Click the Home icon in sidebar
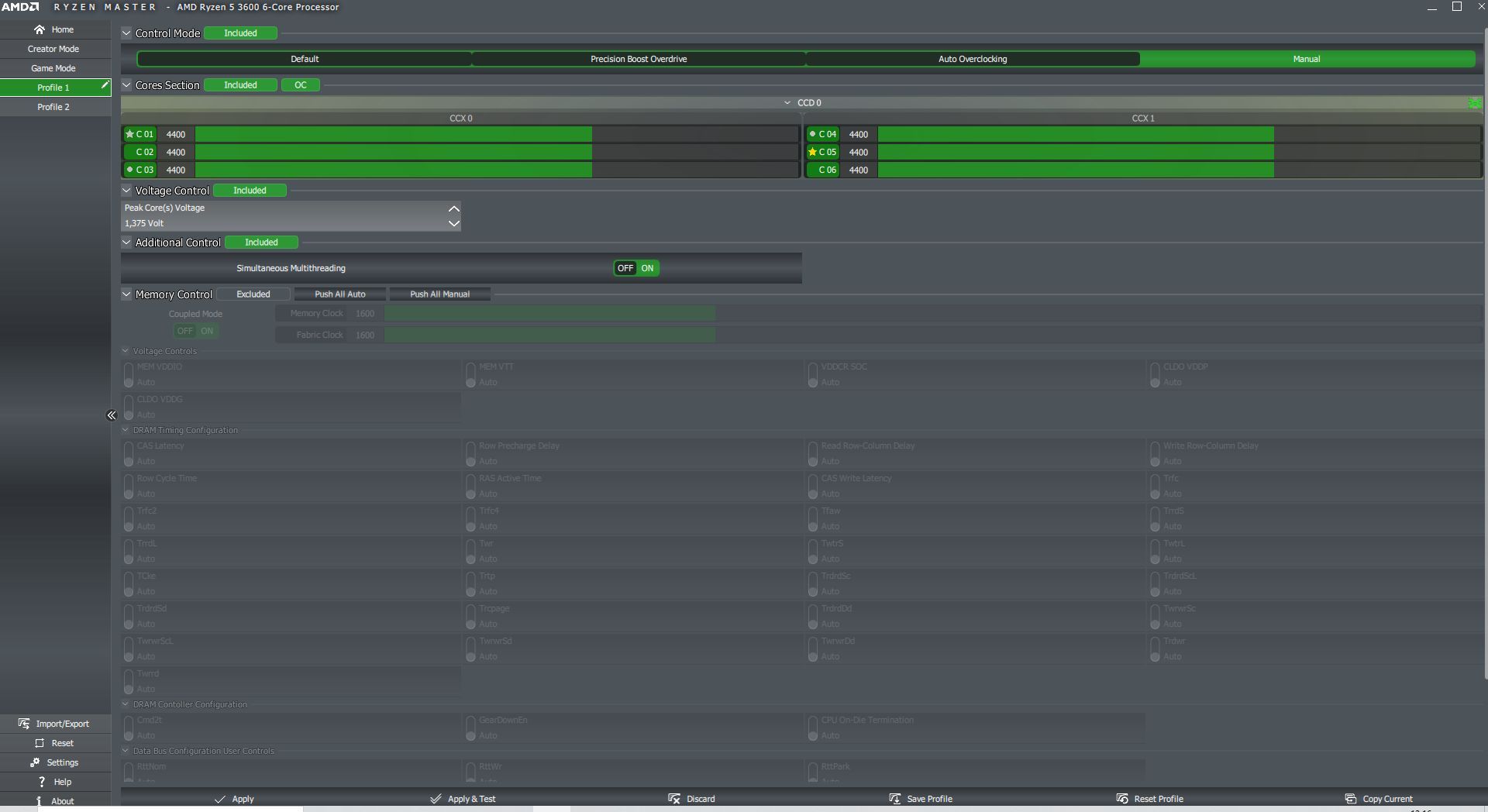Viewport: 1488px width, 812px height. [x=40, y=29]
